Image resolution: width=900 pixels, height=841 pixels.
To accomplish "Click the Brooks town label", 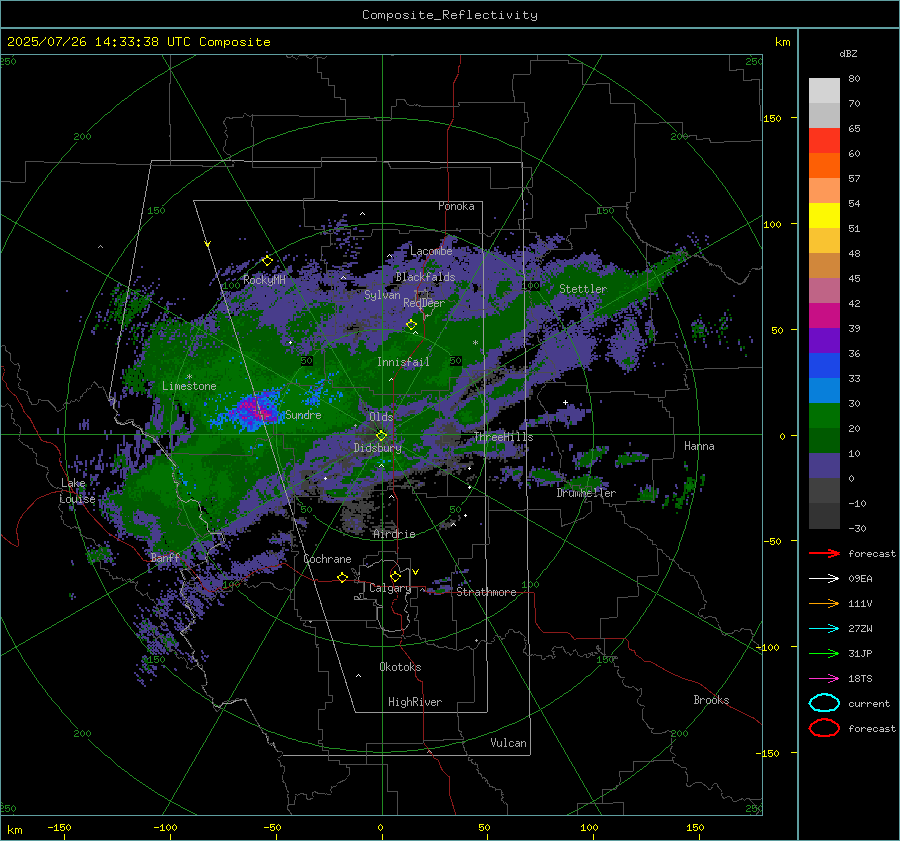I will point(711,700).
